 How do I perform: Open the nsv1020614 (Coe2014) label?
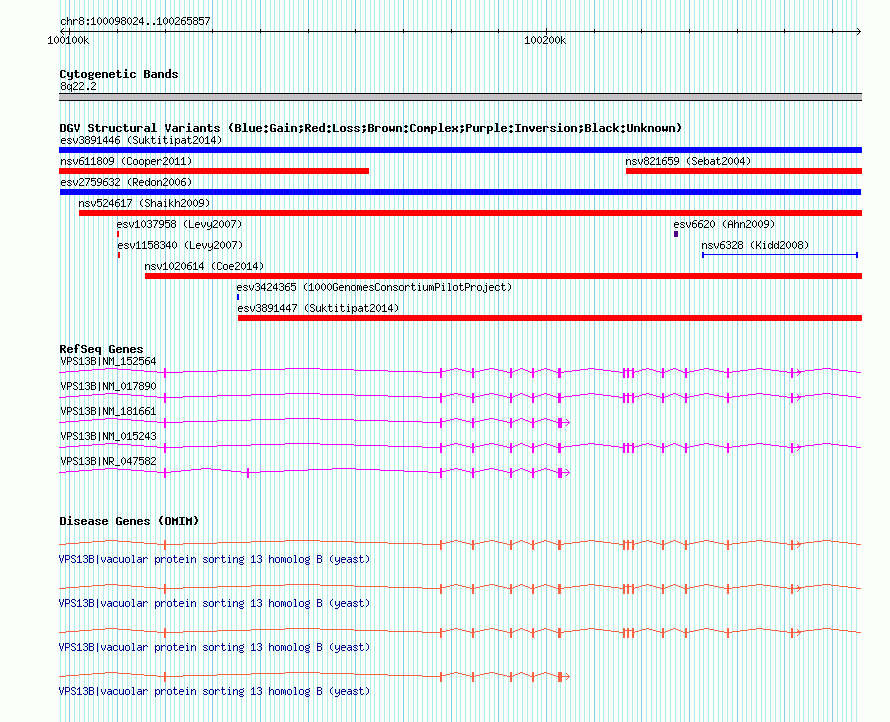204,266
